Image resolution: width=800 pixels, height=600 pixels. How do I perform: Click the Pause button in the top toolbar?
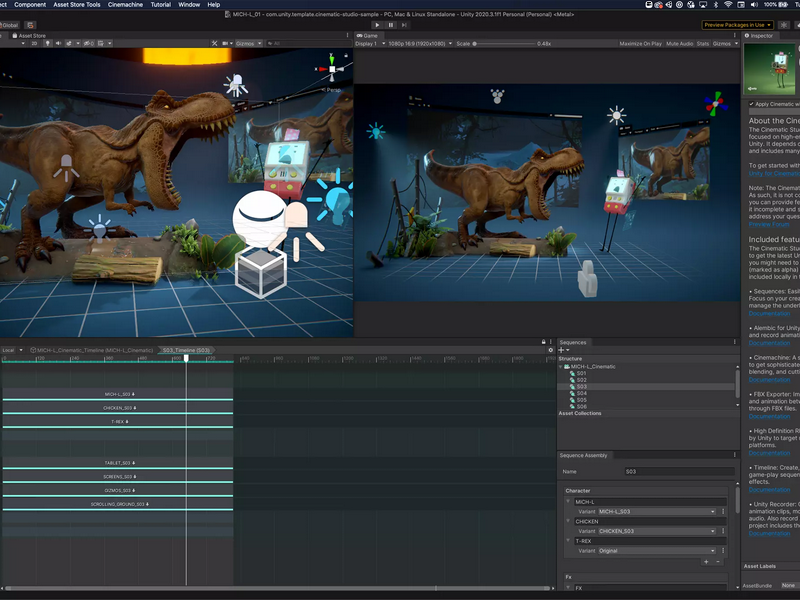pos(391,25)
